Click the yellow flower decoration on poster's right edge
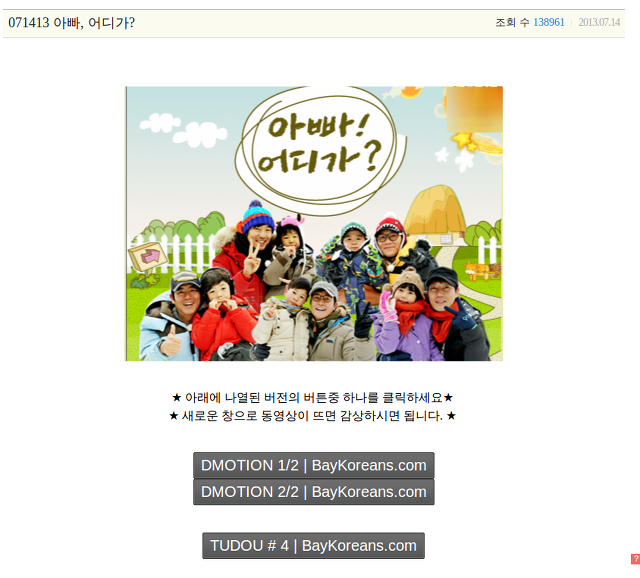This screenshot has width=640, height=578. click(488, 144)
